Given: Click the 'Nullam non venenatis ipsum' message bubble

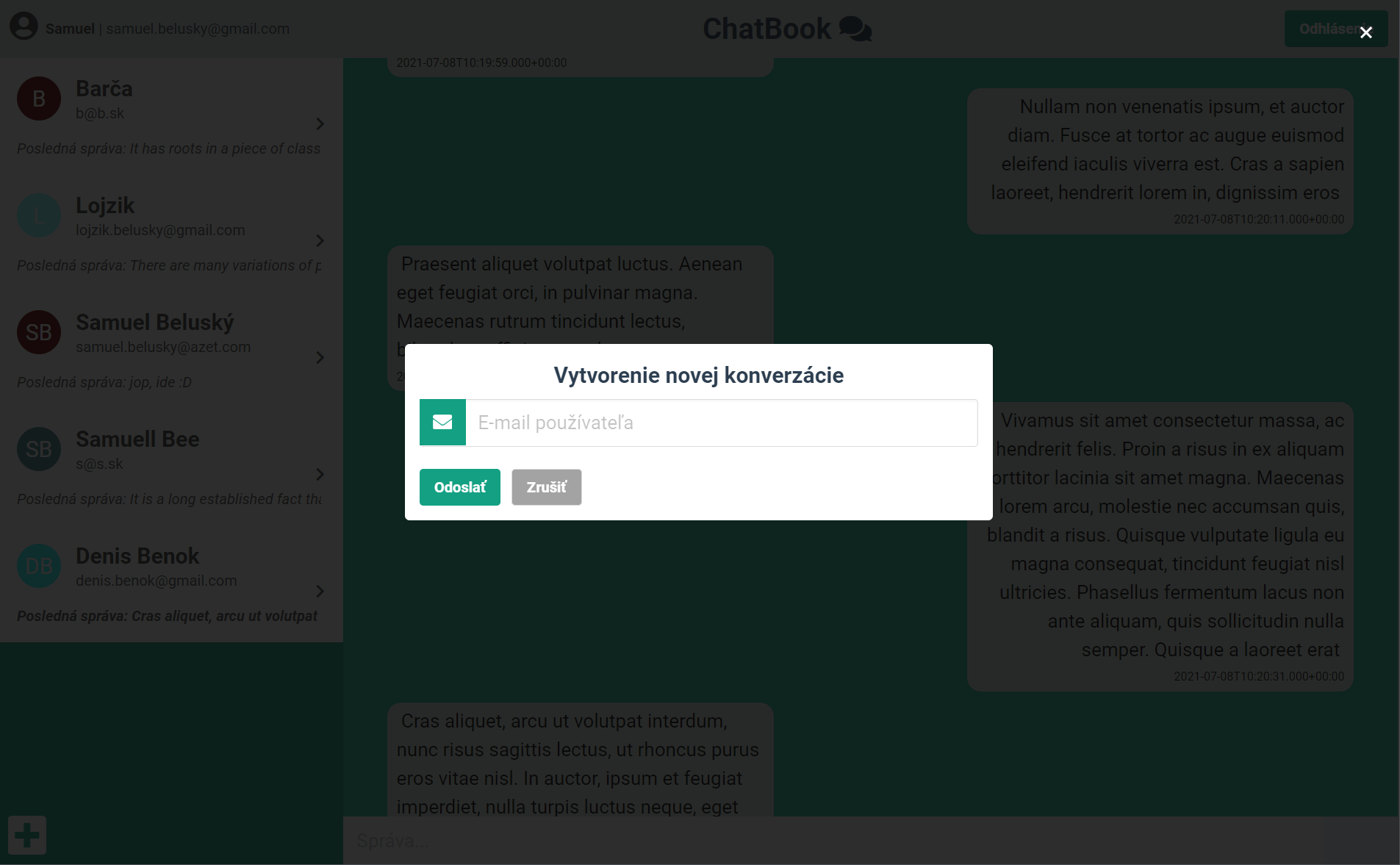Looking at the screenshot, I should tap(1160, 162).
